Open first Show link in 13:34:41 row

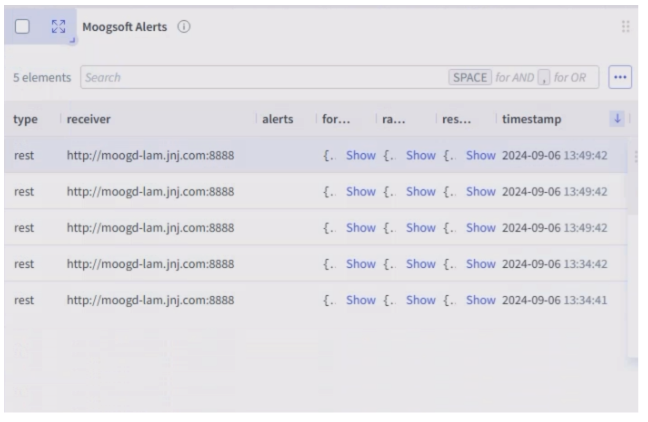point(361,300)
